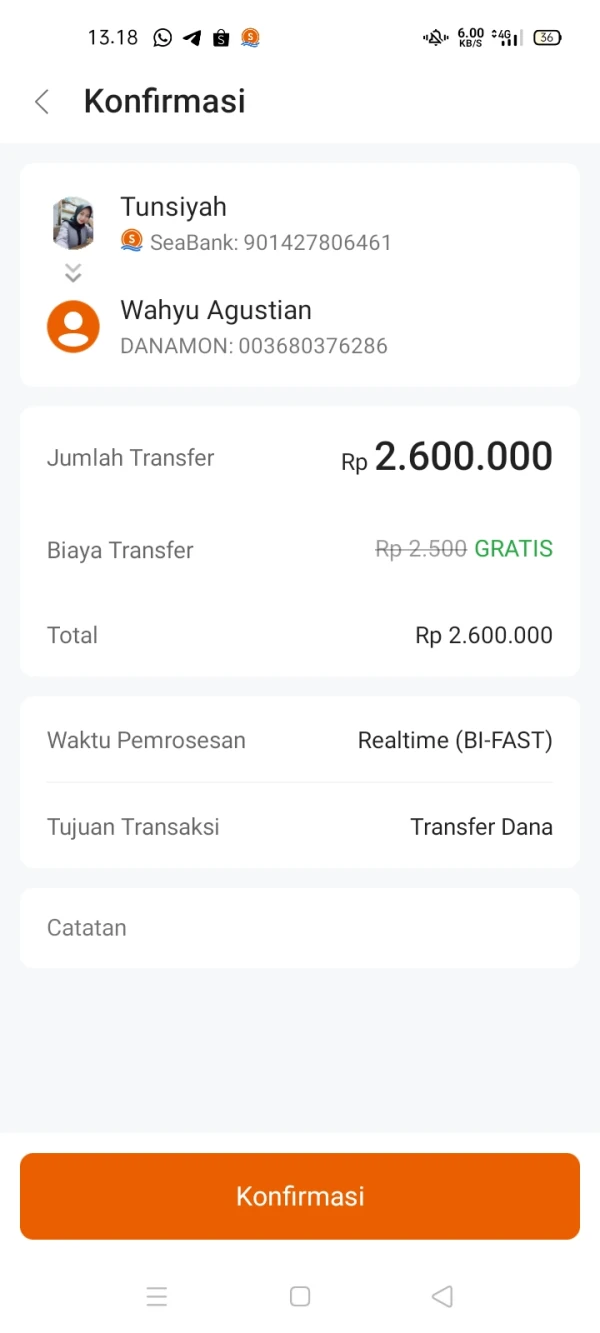This screenshot has height=1333, width=600.
Task: Tap the Shopee bag status icon
Action: click(x=221, y=38)
